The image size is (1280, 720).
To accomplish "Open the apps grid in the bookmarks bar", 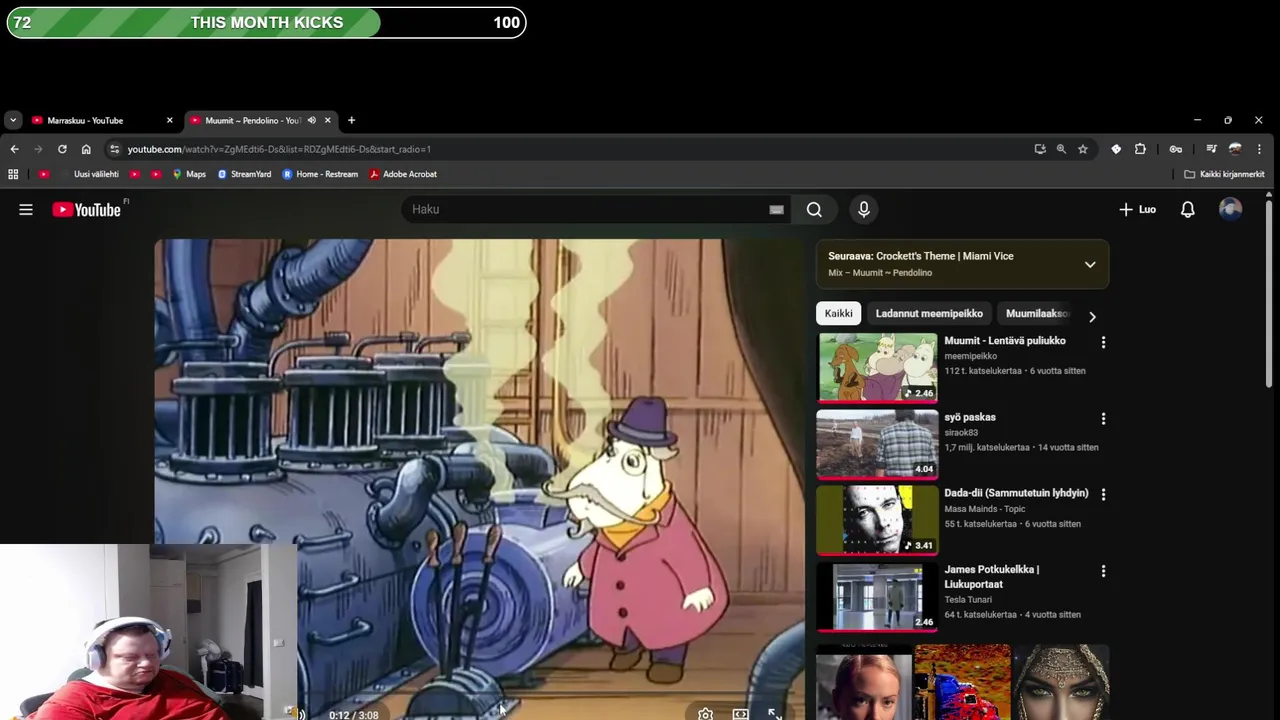I will tap(13, 174).
